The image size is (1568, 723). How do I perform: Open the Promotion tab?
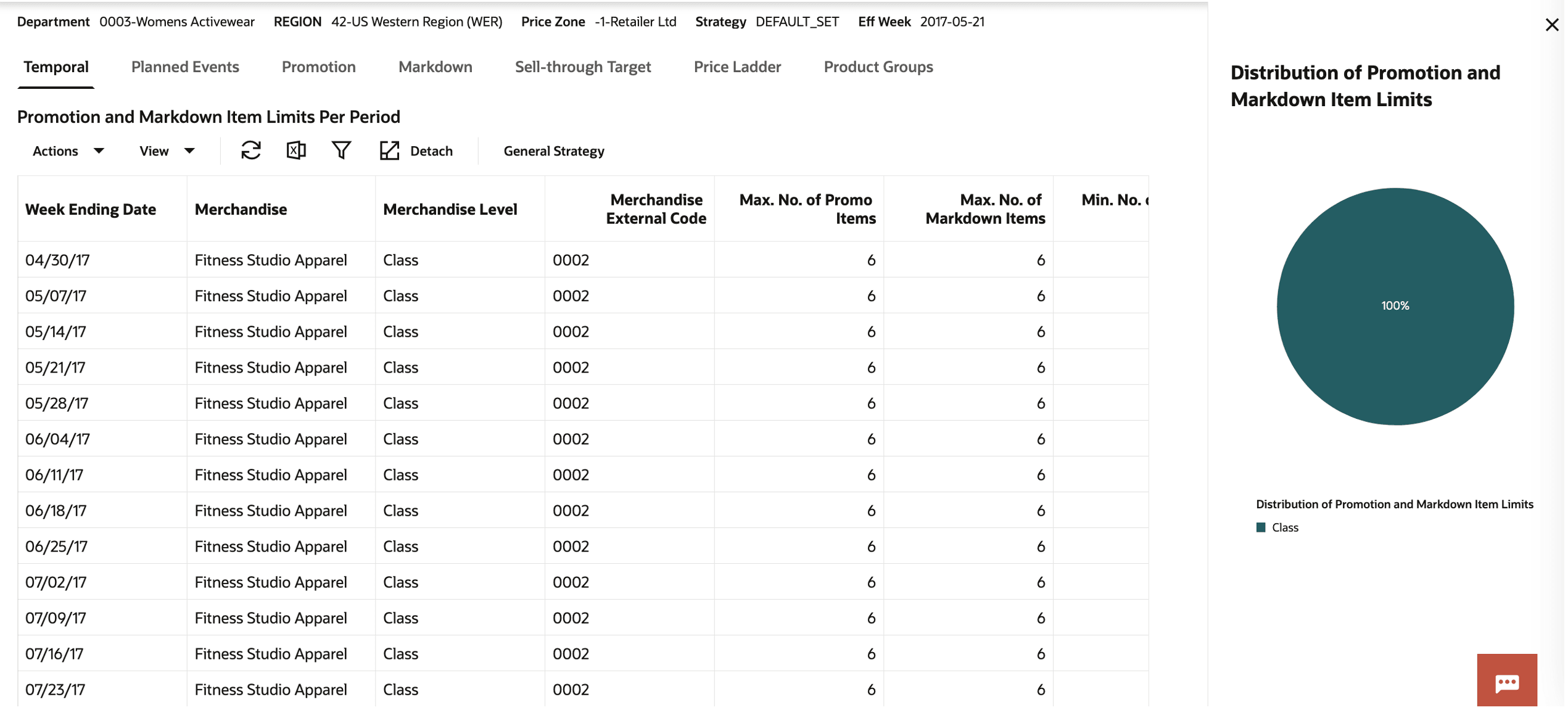coord(318,67)
